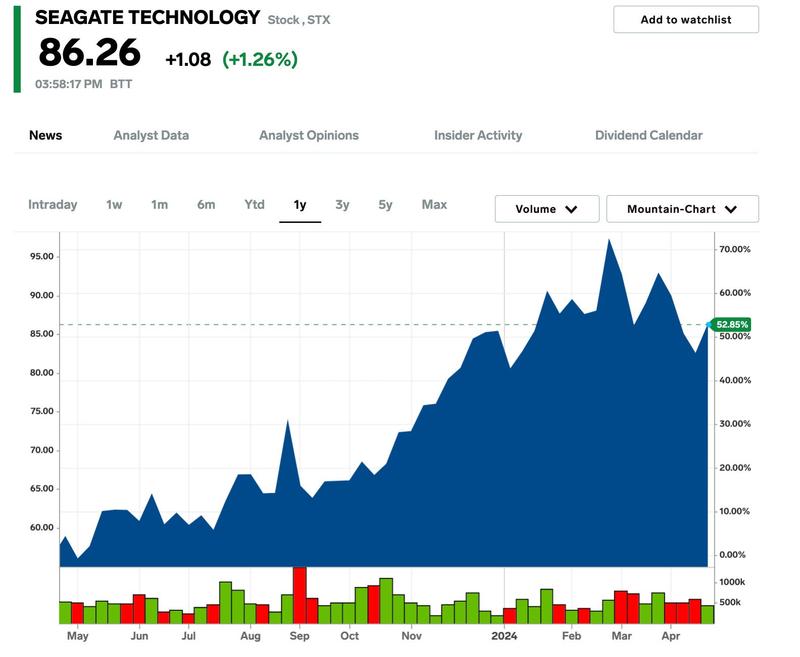800x657 pixels.
Task: Open Analyst Opinions tab
Action: tap(309, 135)
